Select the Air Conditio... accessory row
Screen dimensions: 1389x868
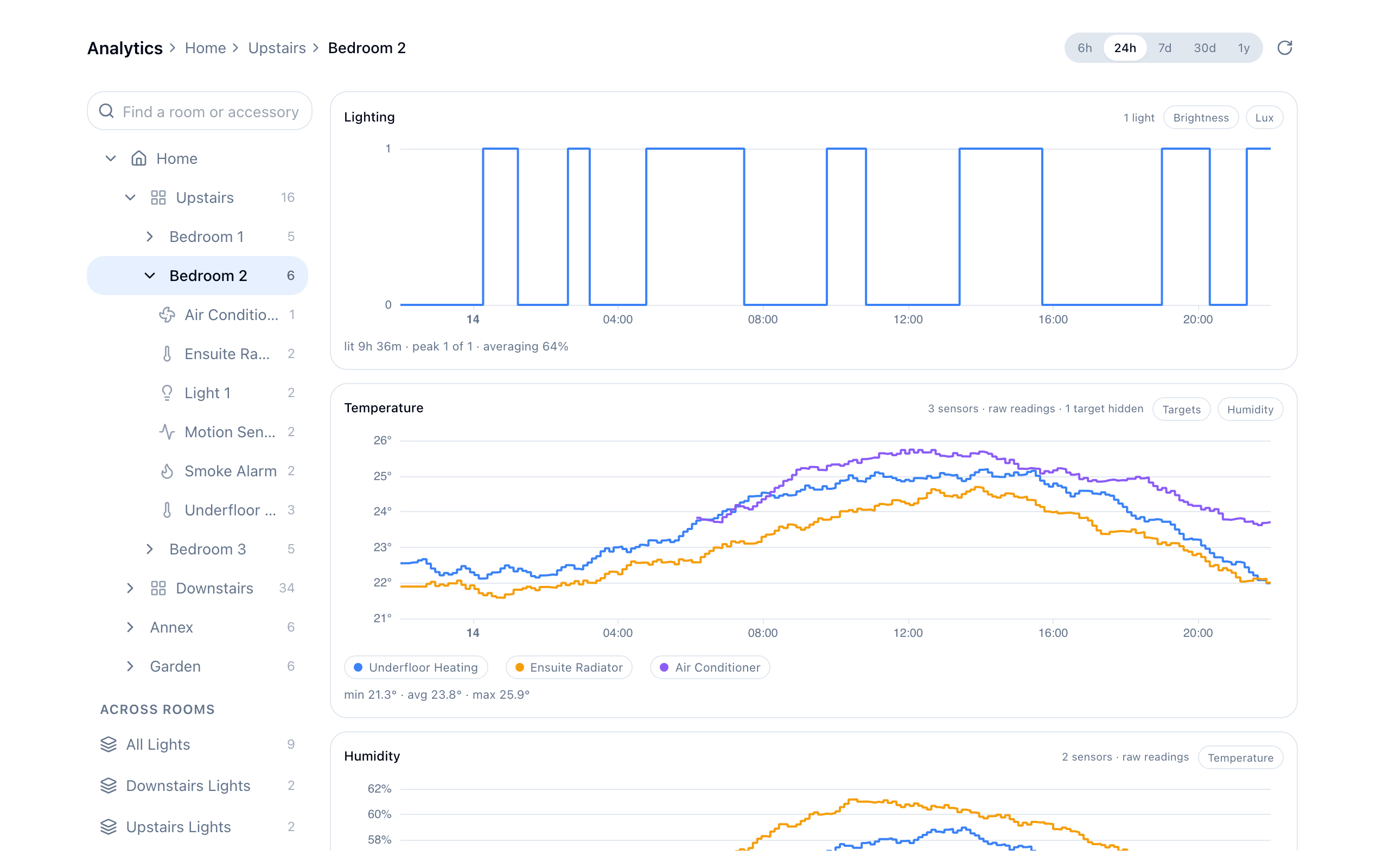click(x=197, y=315)
